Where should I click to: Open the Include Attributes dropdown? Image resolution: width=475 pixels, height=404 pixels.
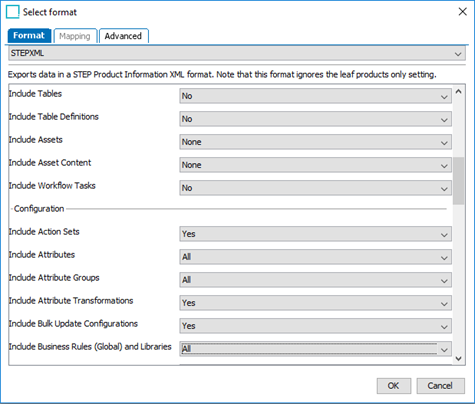coord(315,257)
